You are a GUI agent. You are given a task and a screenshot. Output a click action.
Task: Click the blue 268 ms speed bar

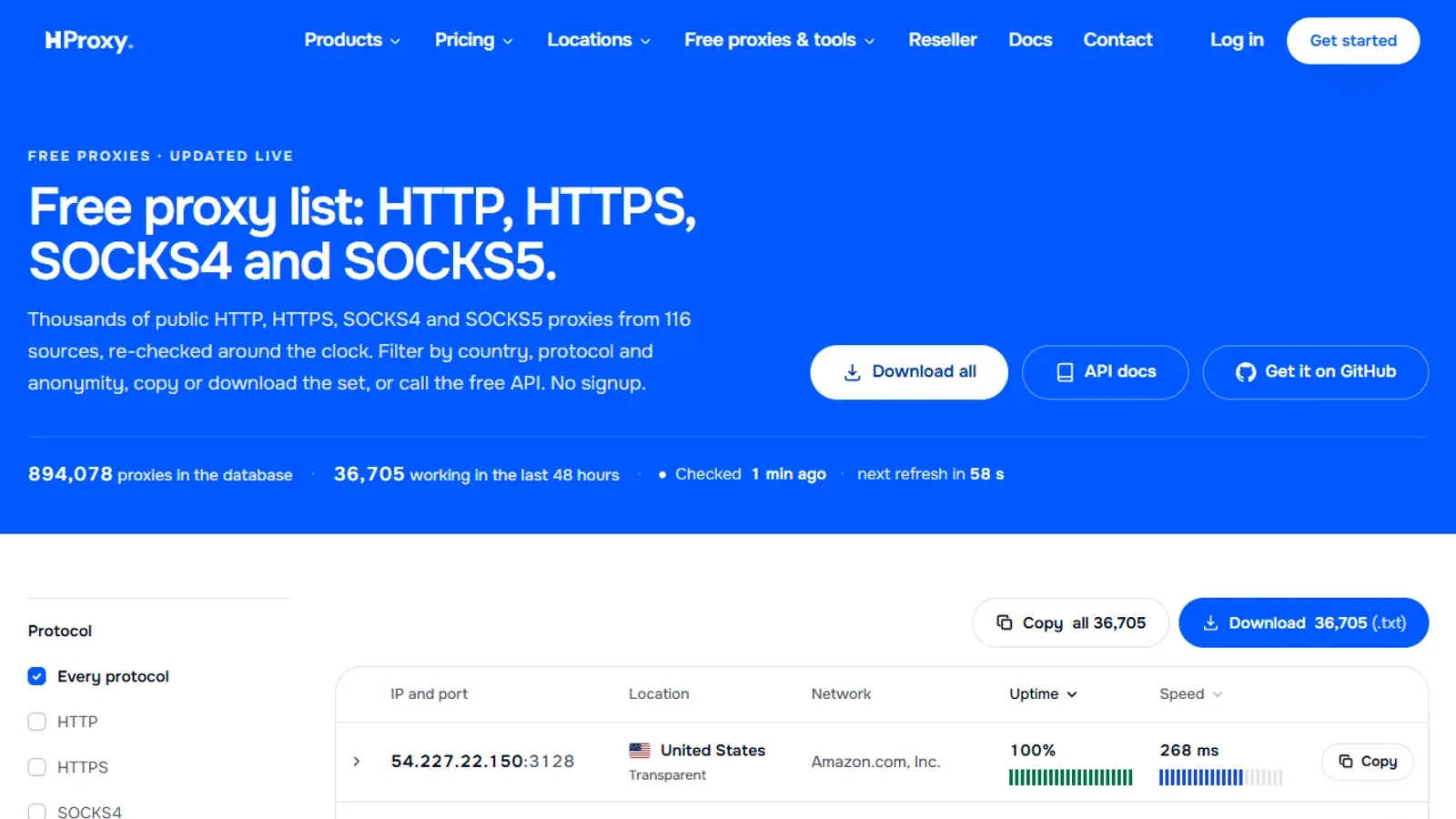click(1221, 777)
